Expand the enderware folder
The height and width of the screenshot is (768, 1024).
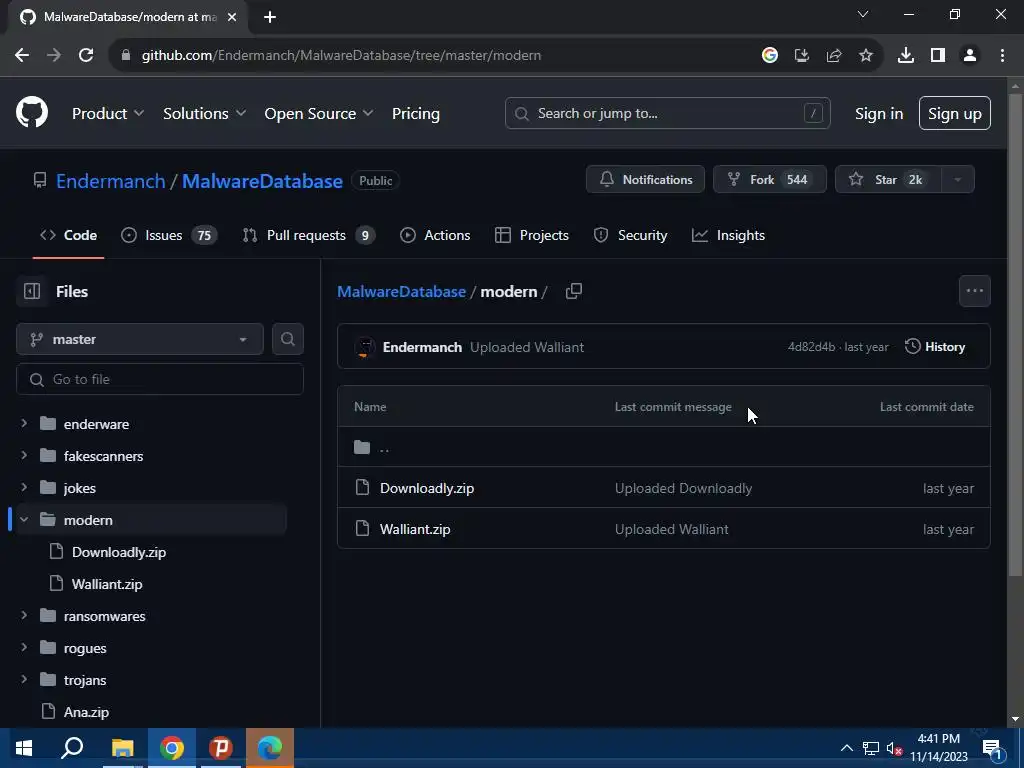tap(24, 424)
